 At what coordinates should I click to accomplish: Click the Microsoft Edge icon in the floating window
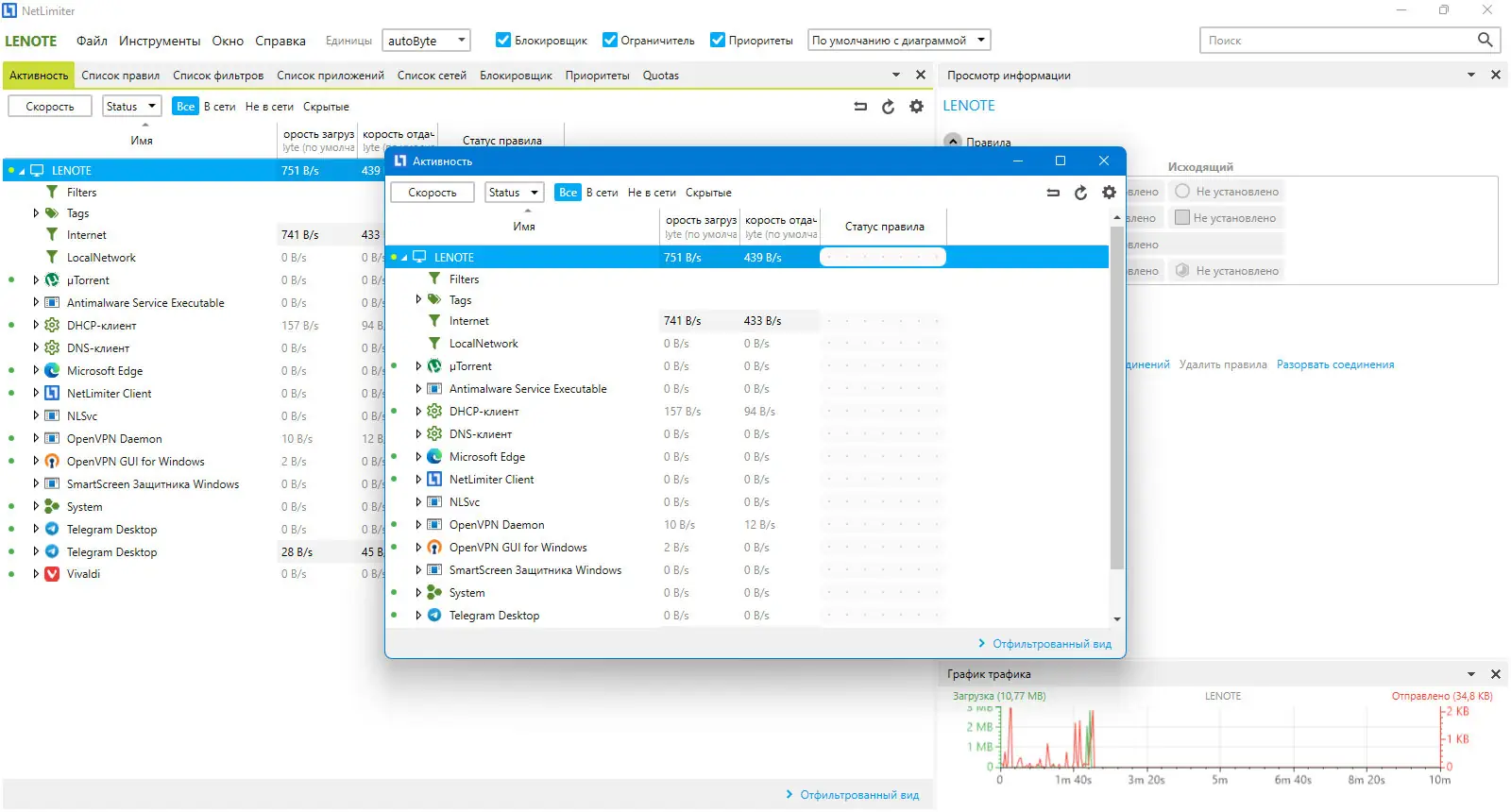tap(434, 457)
